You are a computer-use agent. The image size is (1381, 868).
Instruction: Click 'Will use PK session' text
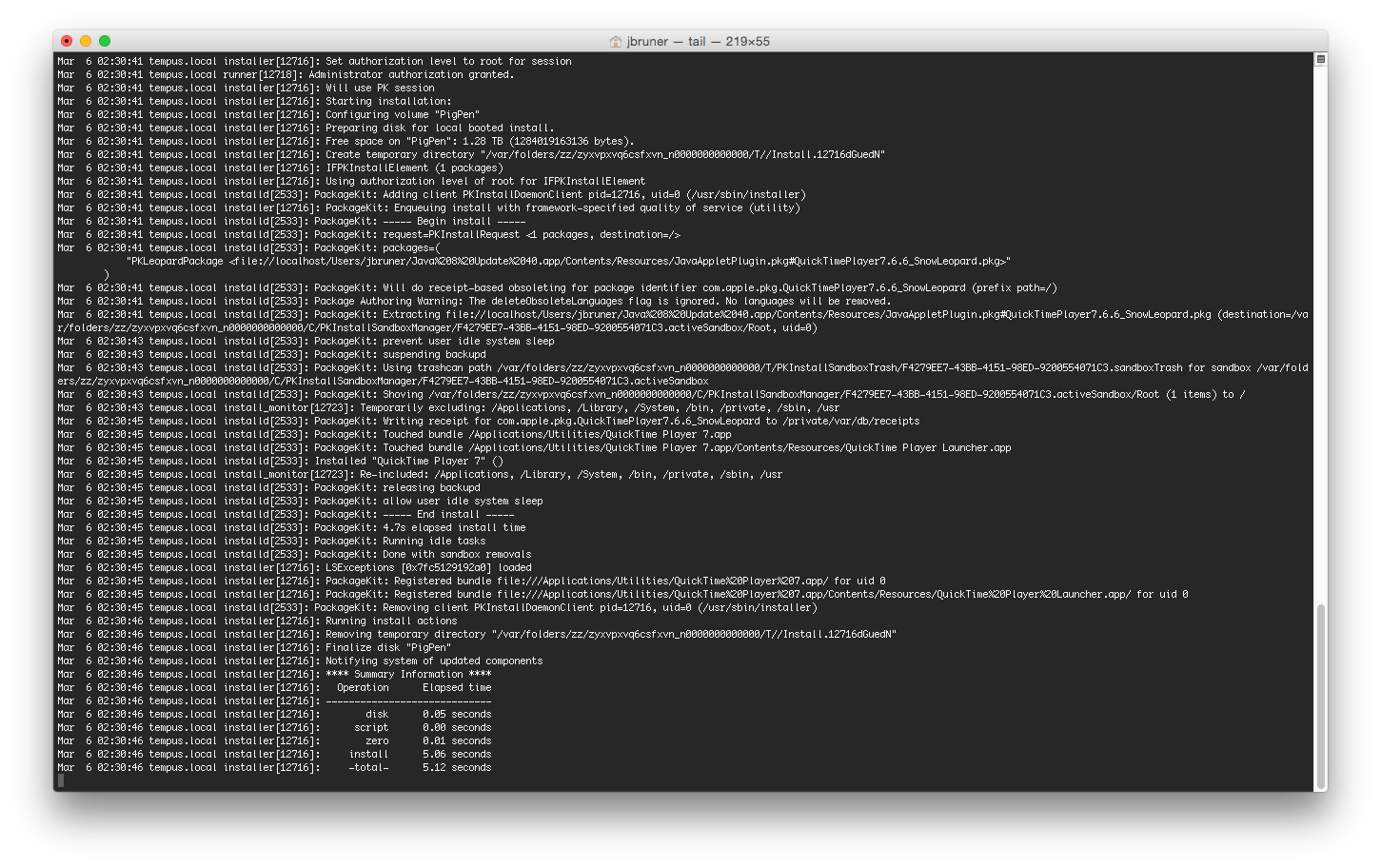point(380,88)
